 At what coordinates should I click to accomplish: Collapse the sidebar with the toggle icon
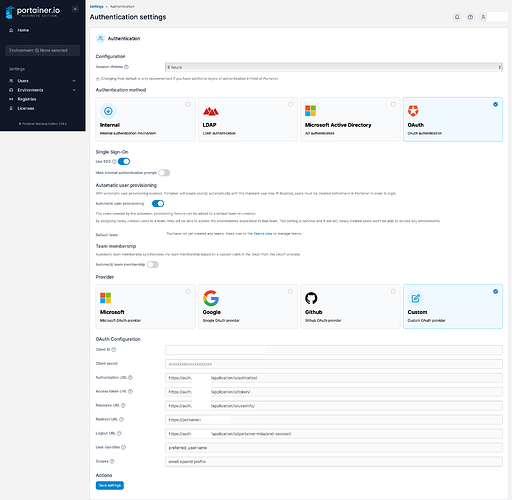[75, 9]
